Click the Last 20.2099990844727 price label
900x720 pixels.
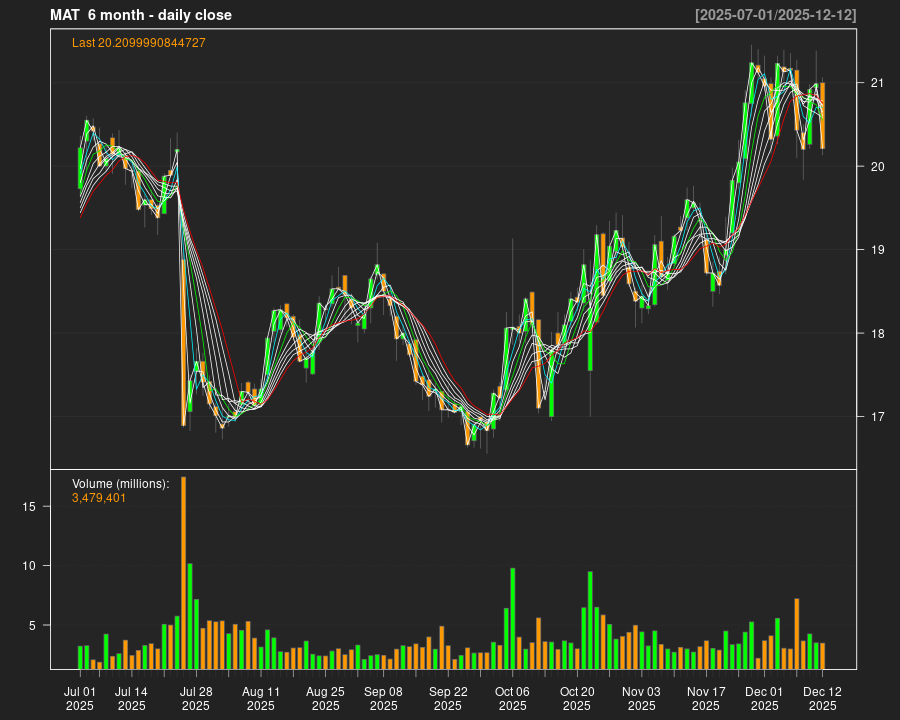pos(139,43)
